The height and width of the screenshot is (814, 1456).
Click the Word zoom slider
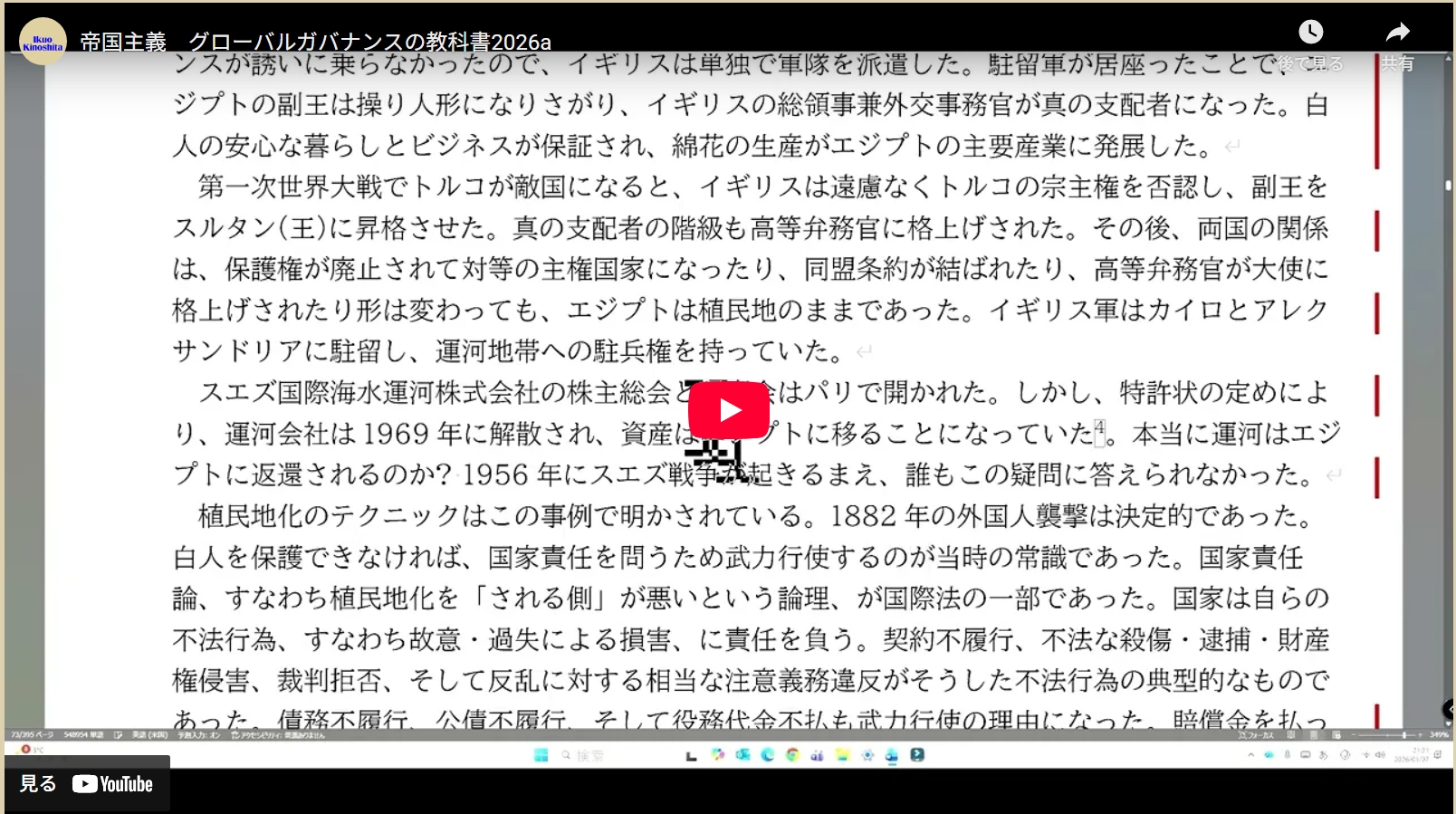[x=1403, y=735]
